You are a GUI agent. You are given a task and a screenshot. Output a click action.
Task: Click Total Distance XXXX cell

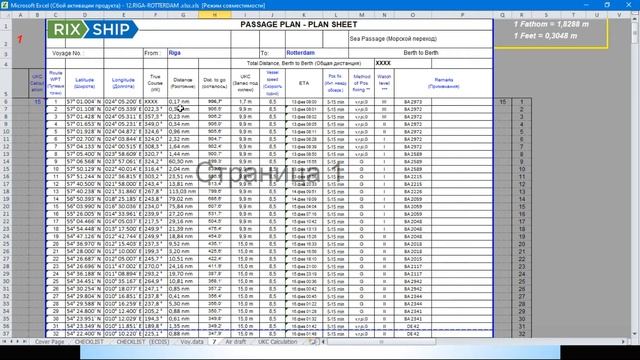[402, 63]
